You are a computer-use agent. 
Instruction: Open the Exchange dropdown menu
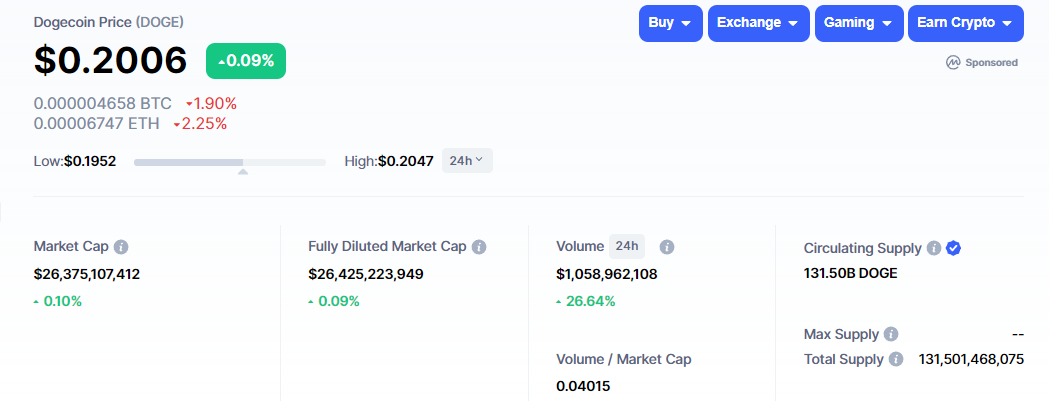coord(759,23)
